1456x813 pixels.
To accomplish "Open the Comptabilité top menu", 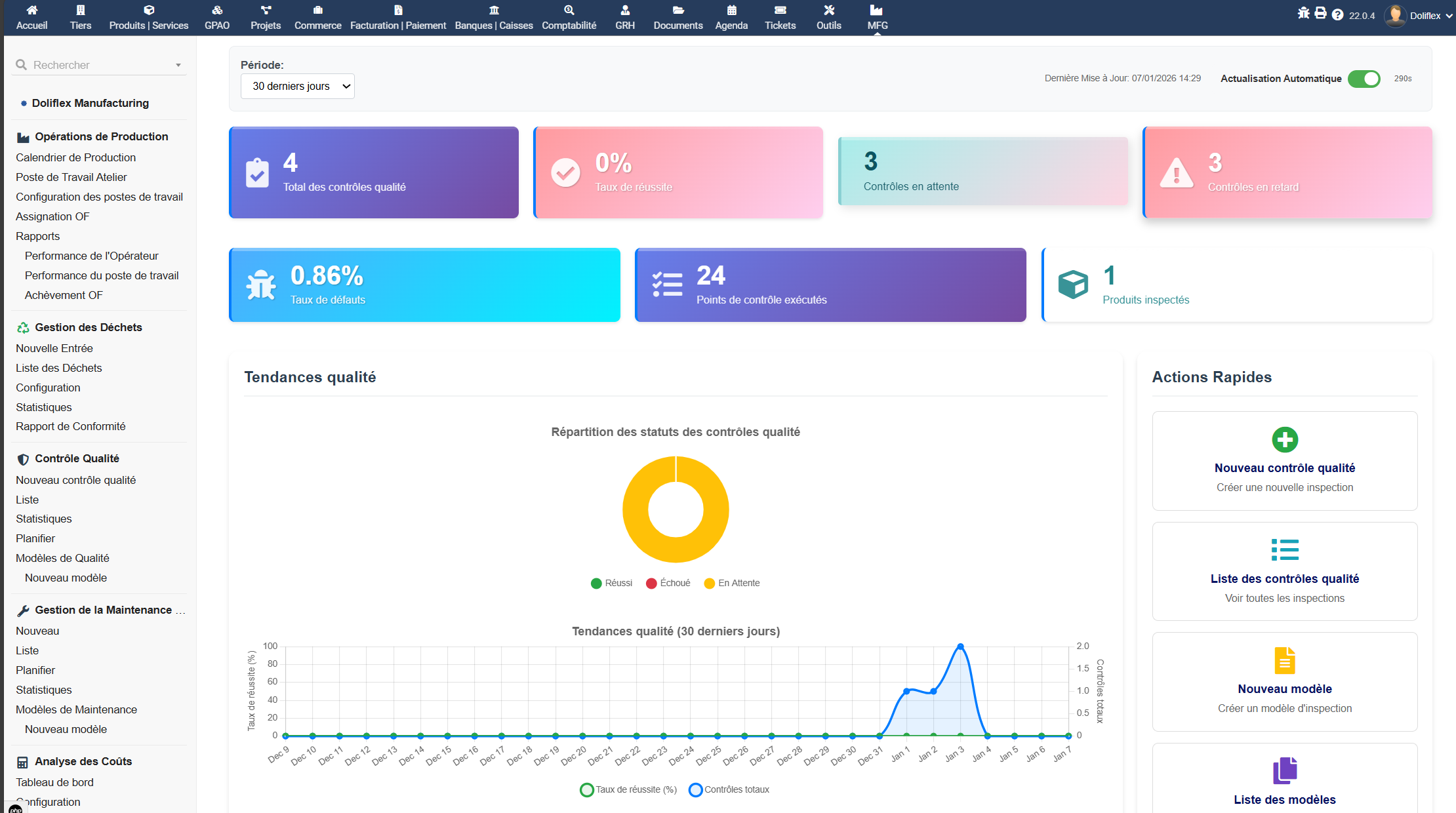I will [x=569, y=18].
